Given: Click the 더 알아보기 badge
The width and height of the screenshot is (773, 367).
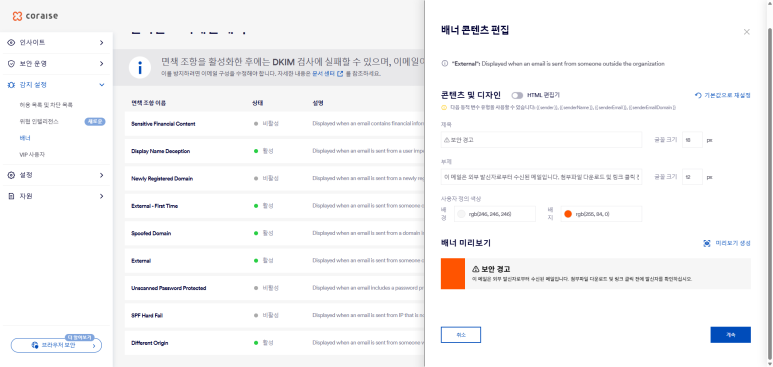Looking at the screenshot, I should click(x=79, y=337).
